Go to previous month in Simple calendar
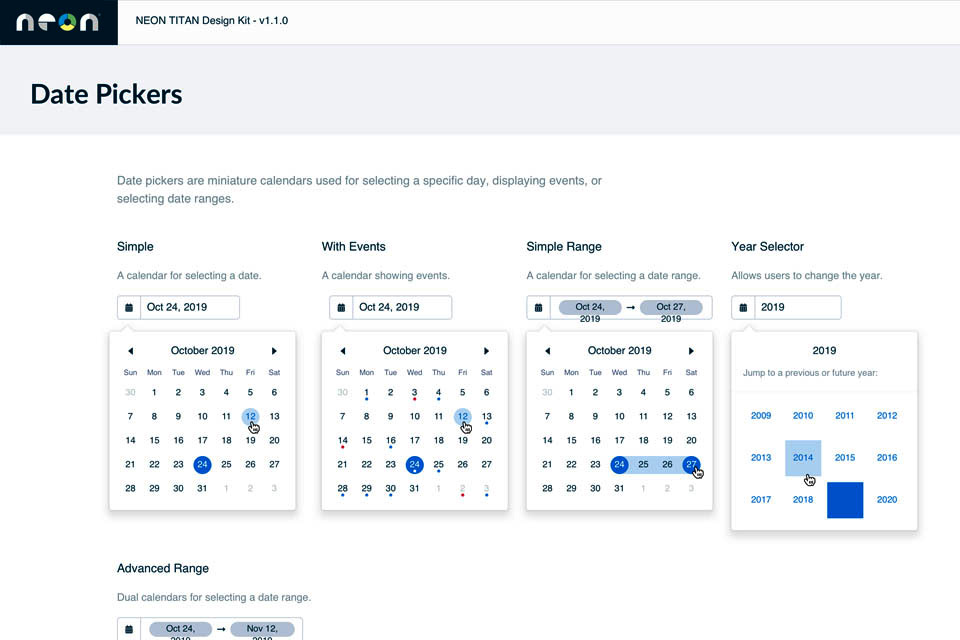Screen dimensions: 960x640 point(131,351)
